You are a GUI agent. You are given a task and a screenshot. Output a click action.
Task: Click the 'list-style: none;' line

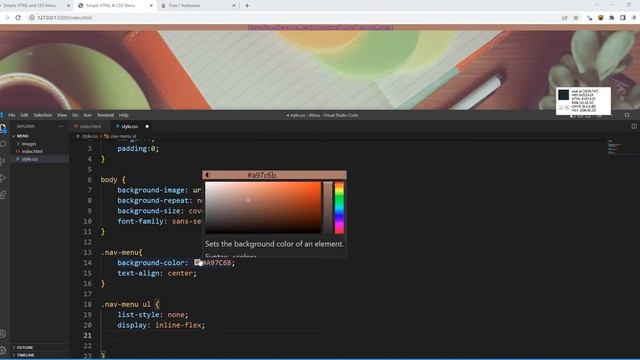153,315
